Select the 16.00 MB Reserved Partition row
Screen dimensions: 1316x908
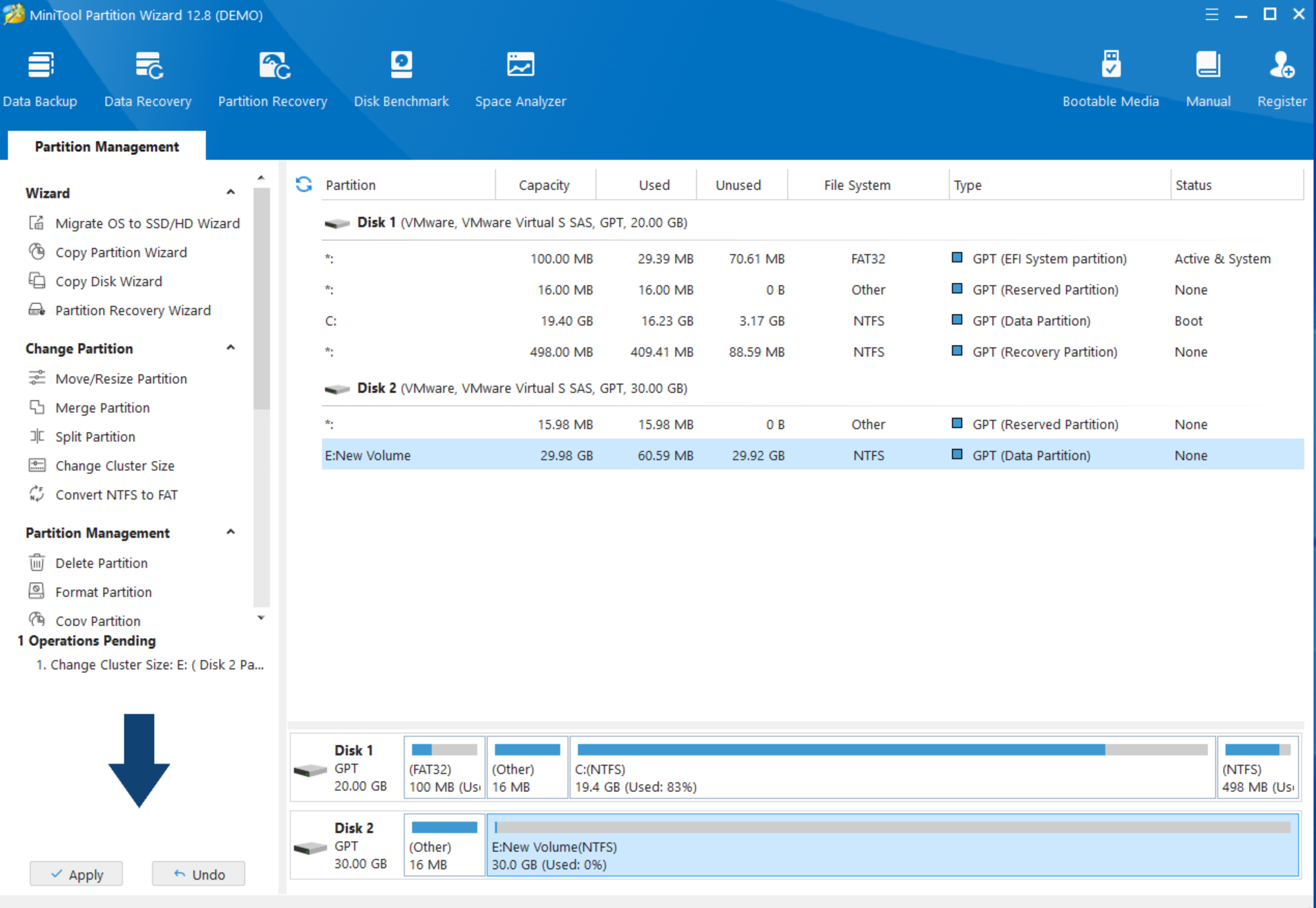pyautogui.click(x=812, y=289)
